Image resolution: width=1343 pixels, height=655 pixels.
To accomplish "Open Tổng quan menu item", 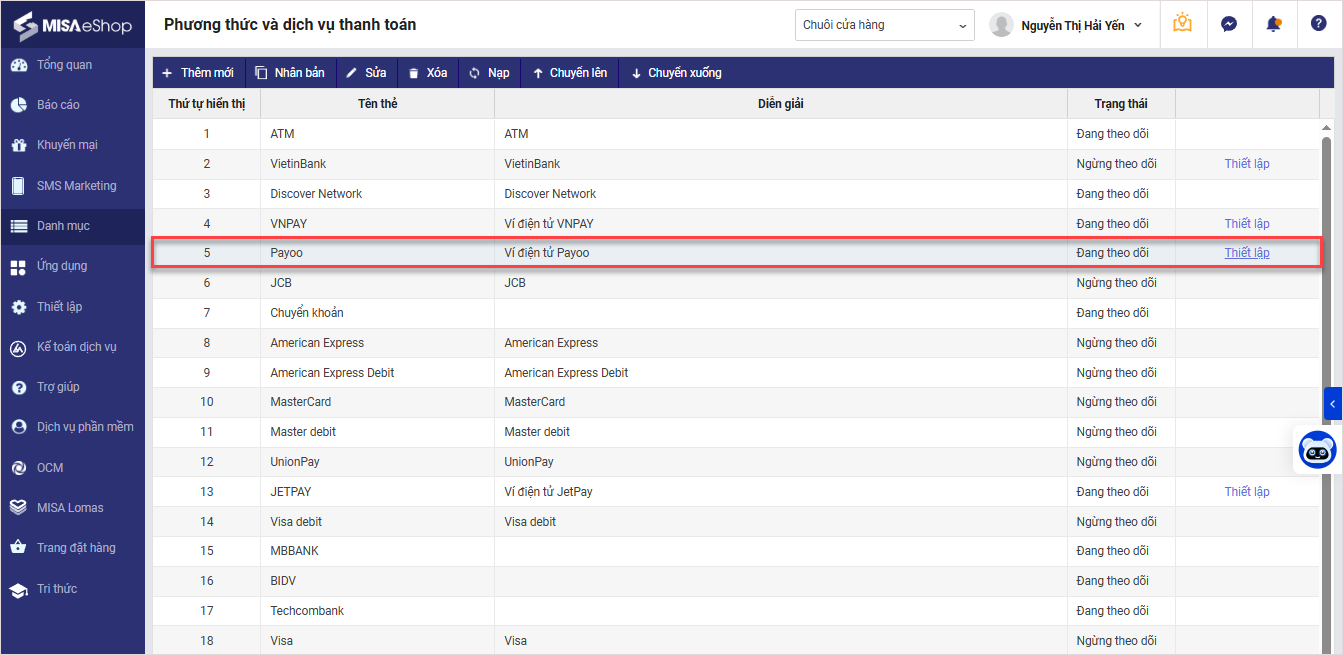I will [64, 65].
